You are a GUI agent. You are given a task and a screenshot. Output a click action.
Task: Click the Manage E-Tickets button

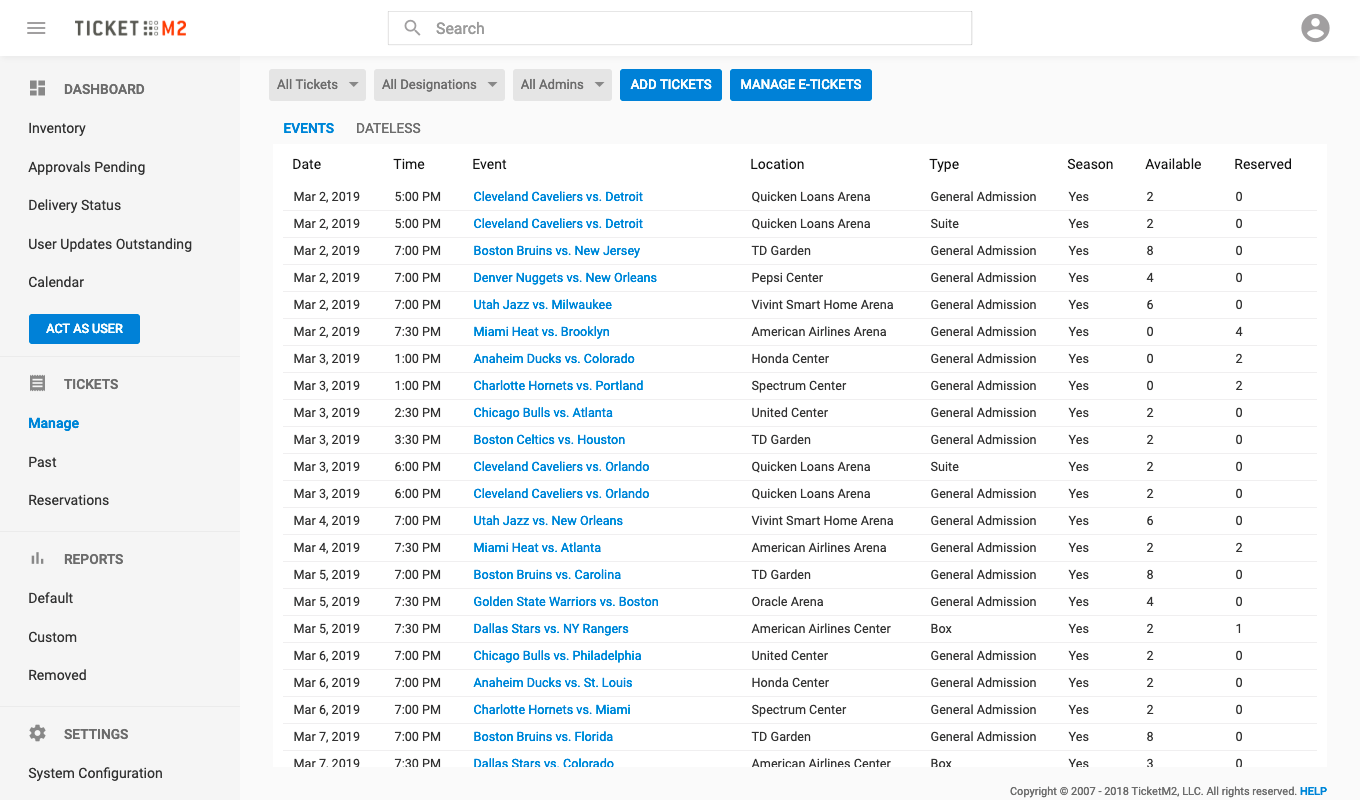click(x=800, y=85)
